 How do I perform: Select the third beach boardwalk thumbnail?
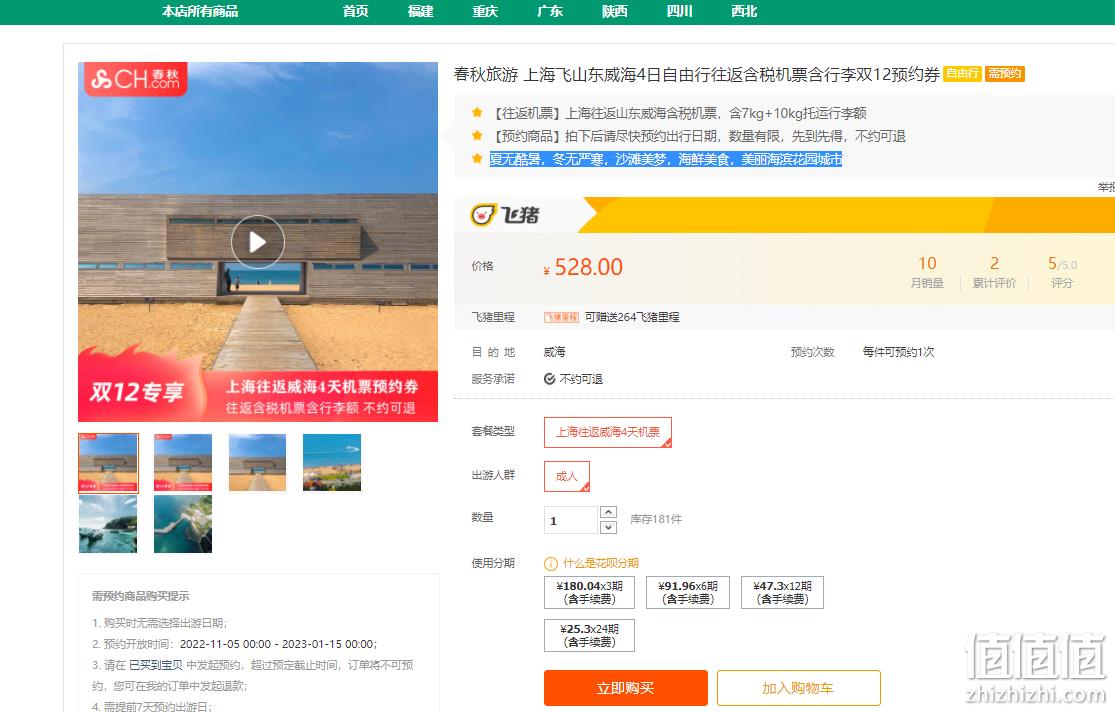[x=257, y=462]
